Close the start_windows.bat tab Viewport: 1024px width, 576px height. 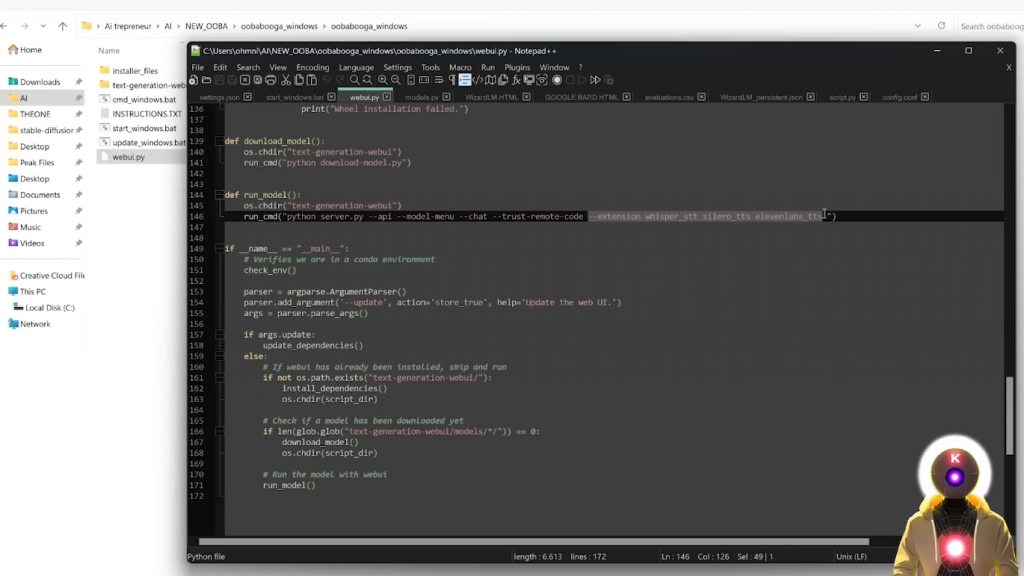[332, 97]
